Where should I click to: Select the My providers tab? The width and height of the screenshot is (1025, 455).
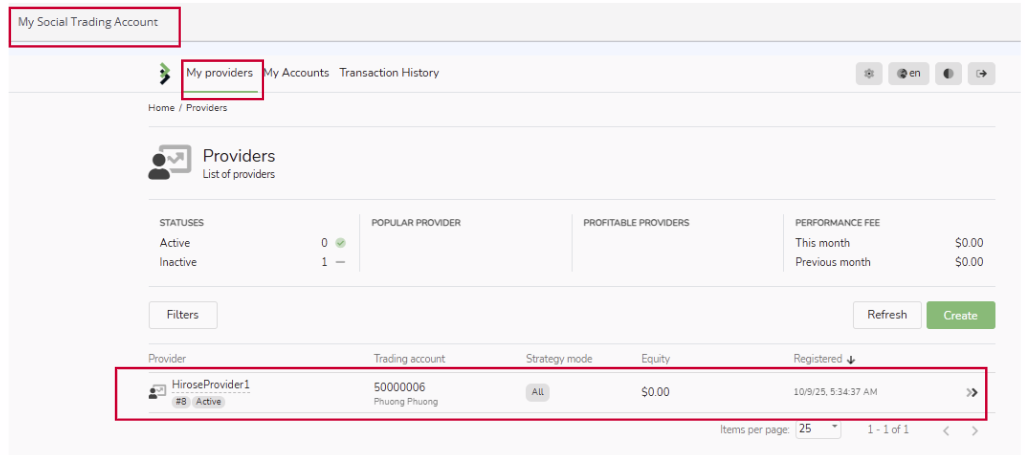point(219,73)
